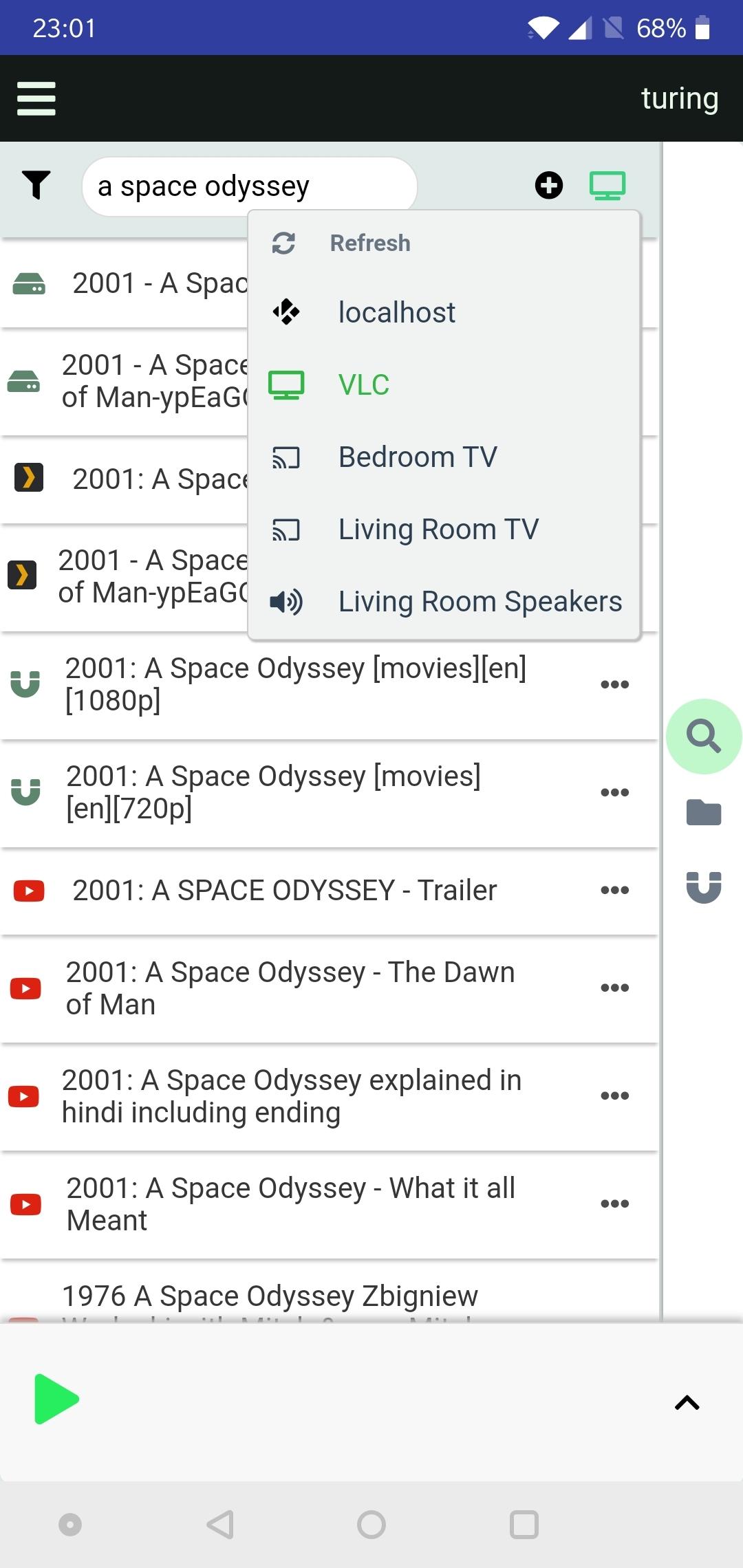Open the hamburger navigation menu
Screen dimensions: 743x1568
(36, 98)
